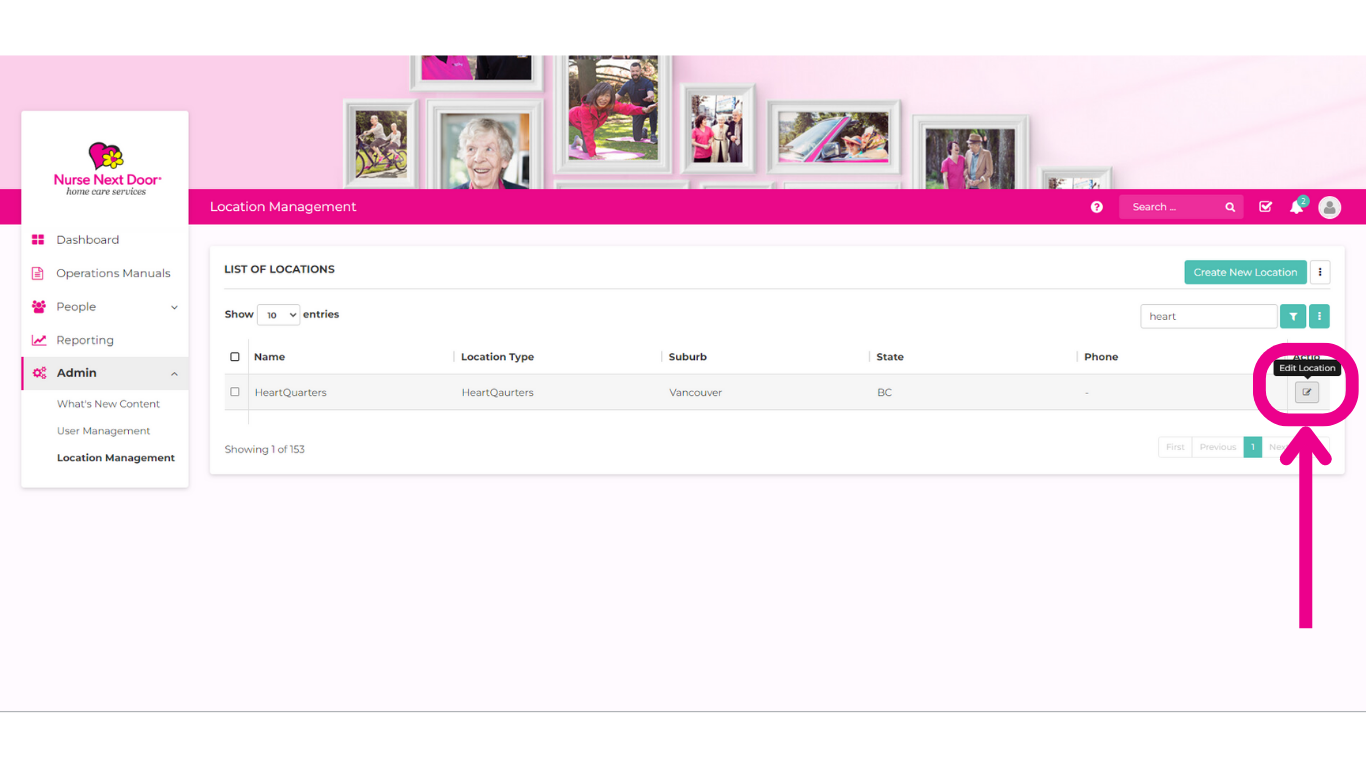This screenshot has width=1366, height=768.
Task: Click the Location Management page title
Action: click(283, 207)
